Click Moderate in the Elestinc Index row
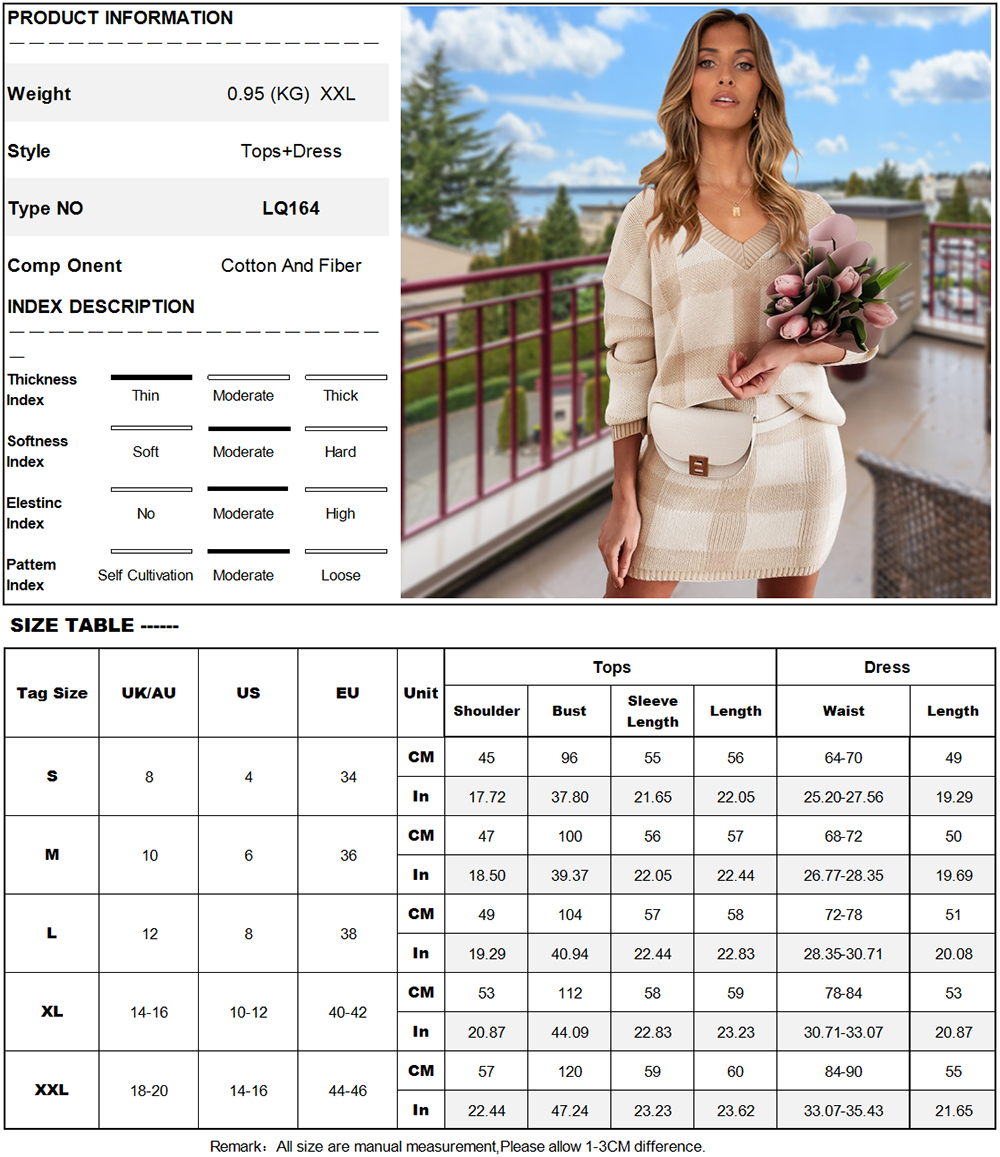1000x1157 pixels. (243, 514)
